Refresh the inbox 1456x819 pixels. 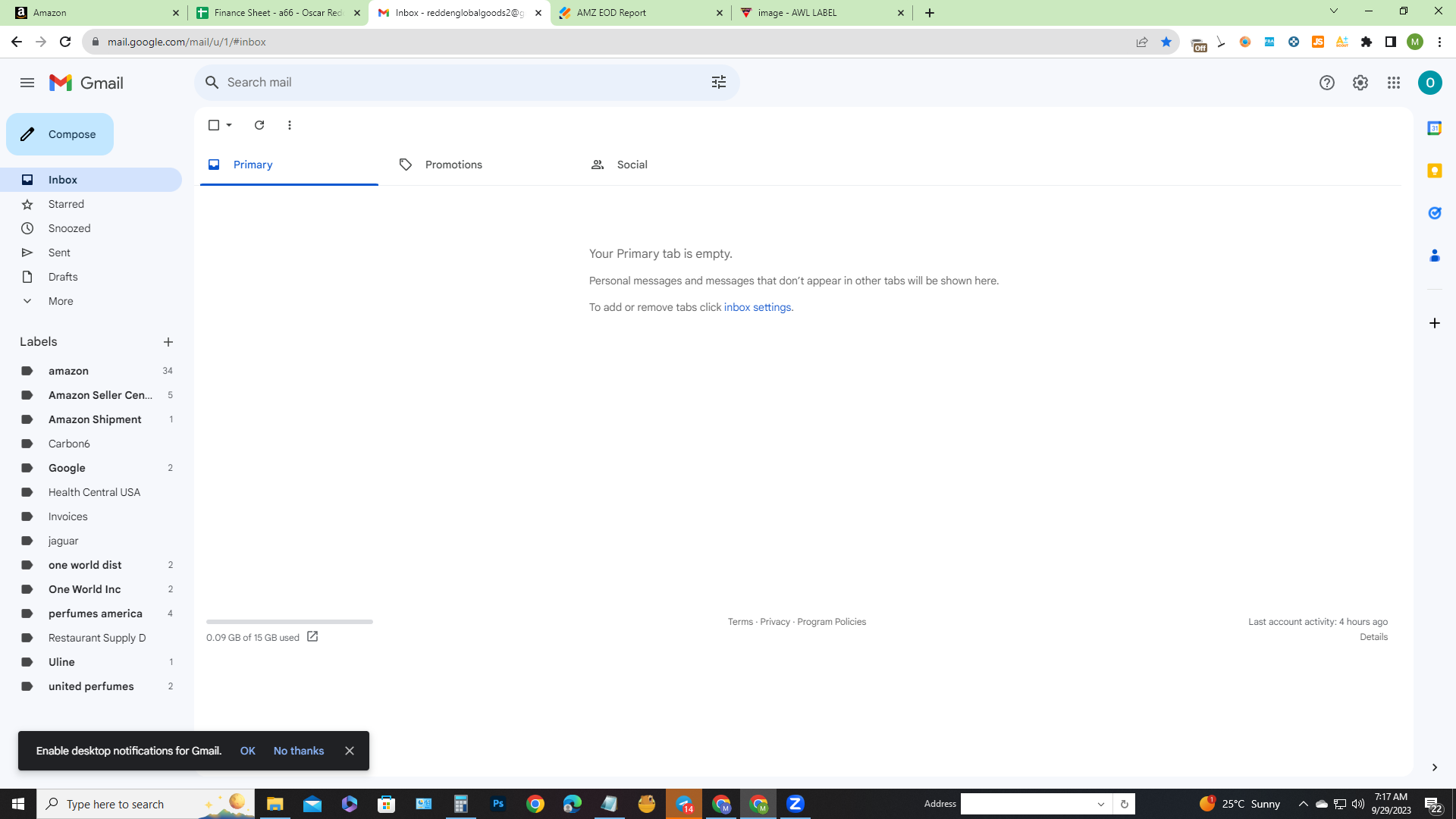tap(259, 125)
